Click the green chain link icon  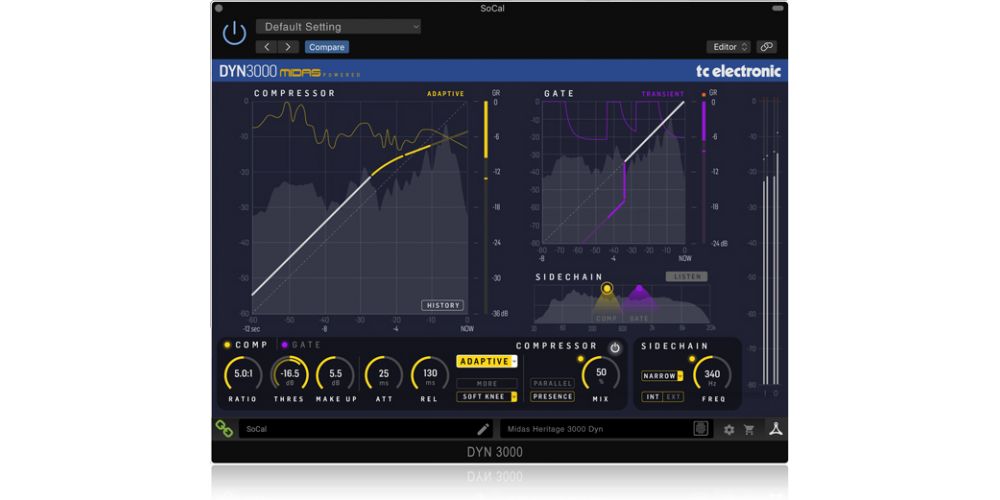pos(224,429)
